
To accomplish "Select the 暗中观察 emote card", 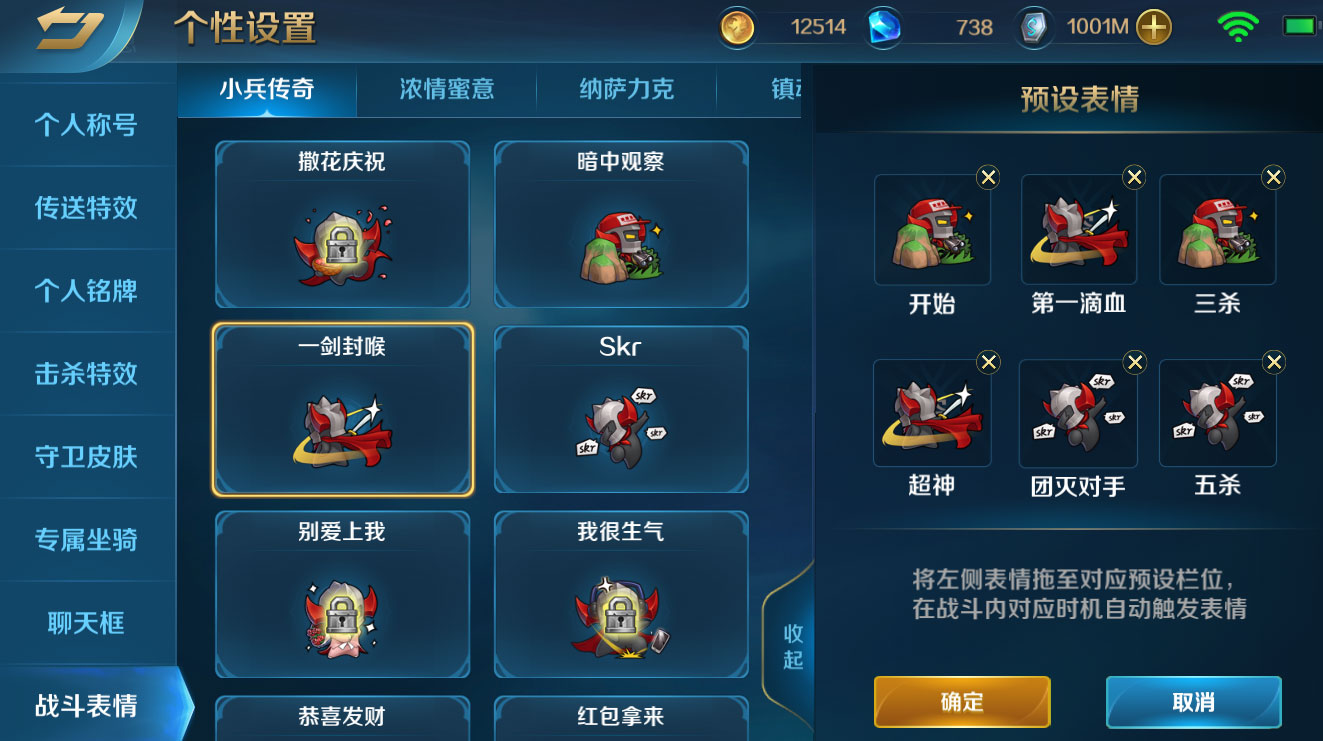I will [x=621, y=225].
